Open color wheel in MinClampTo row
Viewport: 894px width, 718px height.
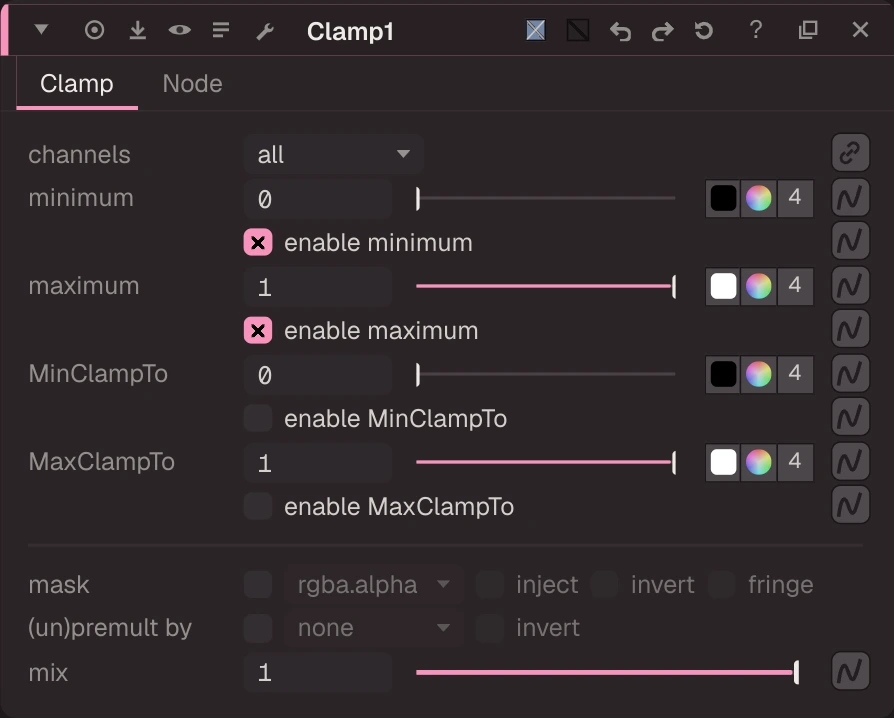(x=758, y=374)
